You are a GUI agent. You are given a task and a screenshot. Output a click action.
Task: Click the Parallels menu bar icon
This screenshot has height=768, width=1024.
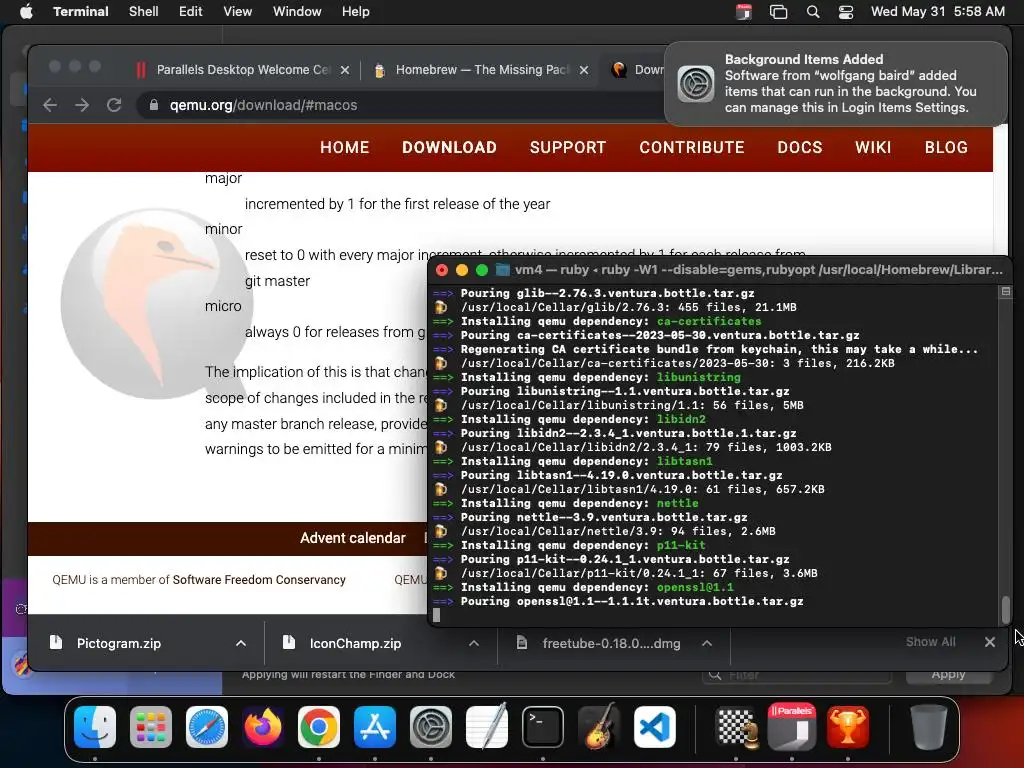(x=744, y=12)
